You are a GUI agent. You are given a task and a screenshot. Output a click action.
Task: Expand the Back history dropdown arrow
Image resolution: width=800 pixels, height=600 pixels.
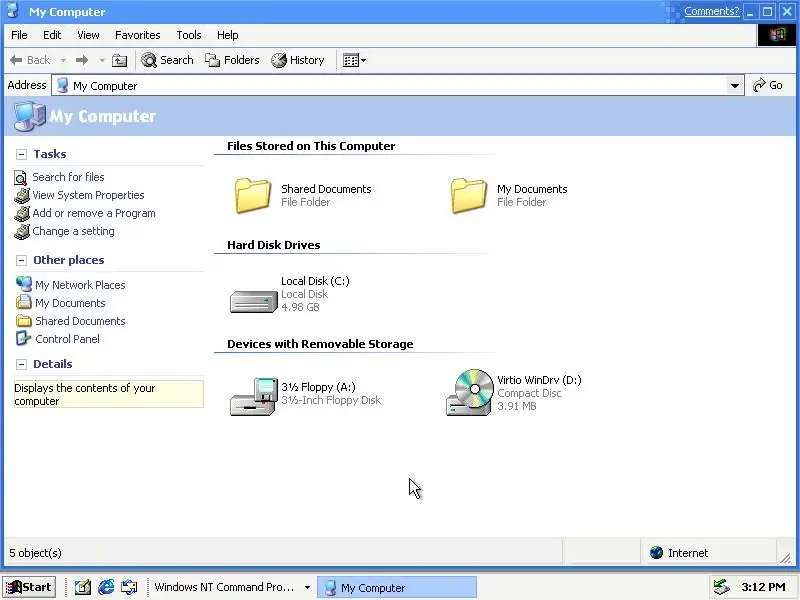click(x=63, y=60)
